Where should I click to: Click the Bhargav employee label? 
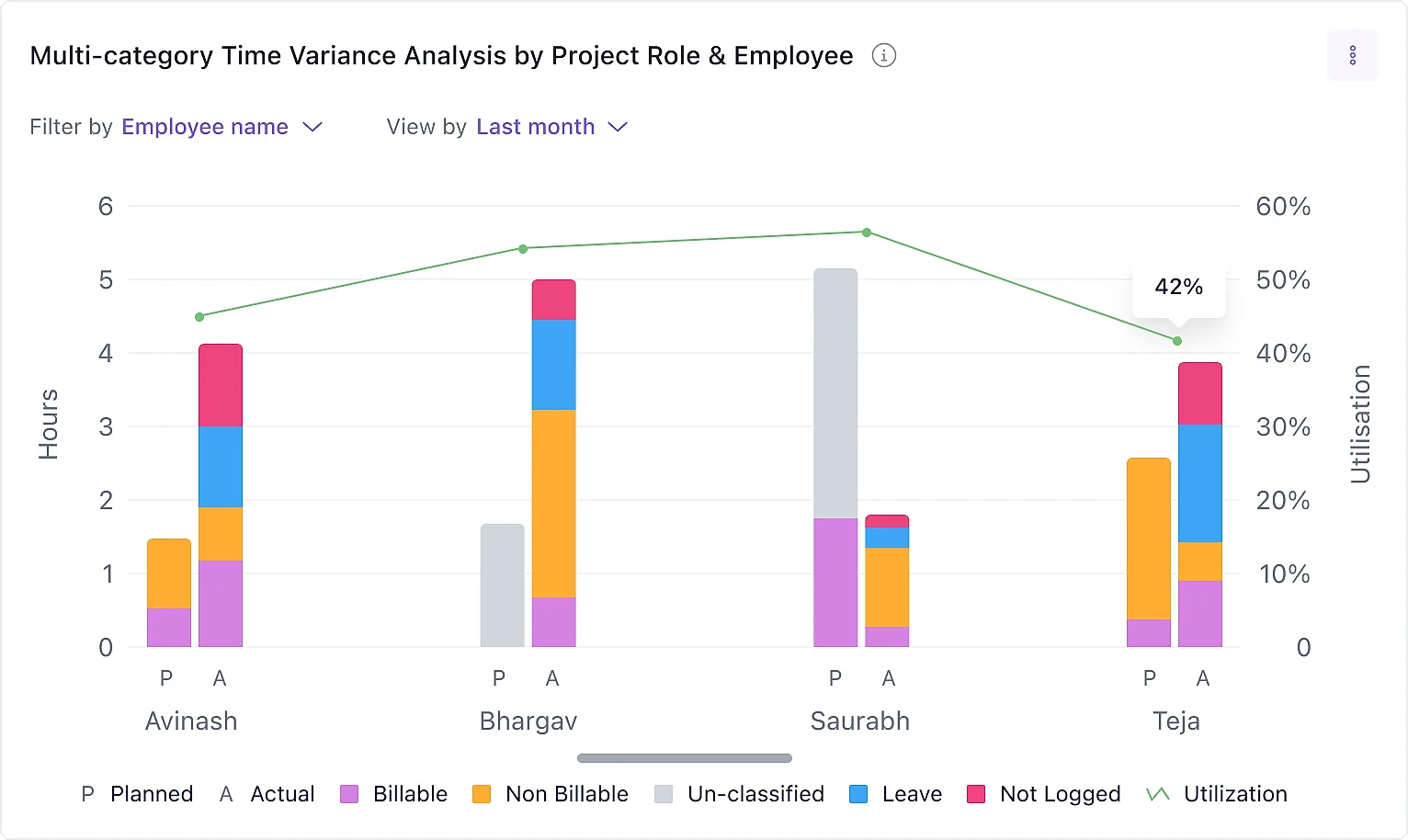coord(528,721)
